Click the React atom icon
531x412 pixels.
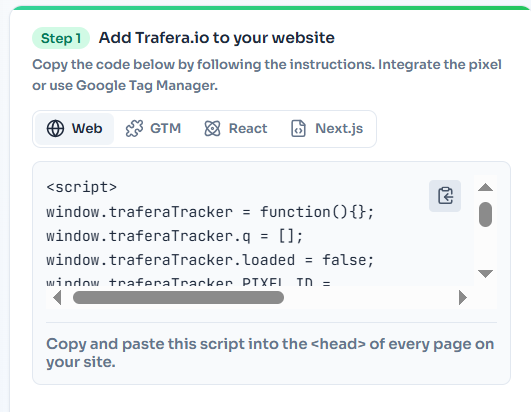(x=212, y=129)
